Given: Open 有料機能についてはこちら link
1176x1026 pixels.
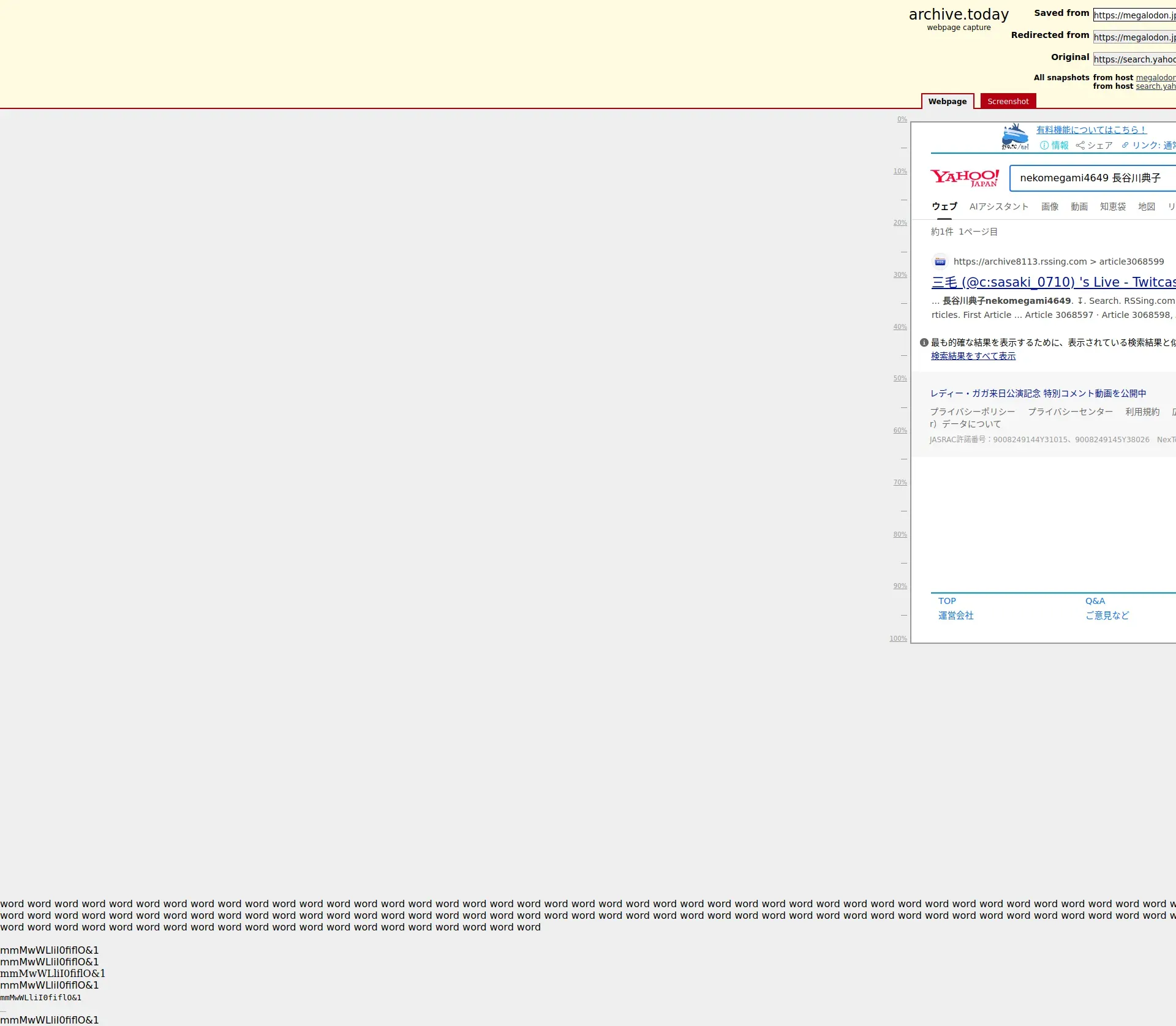Looking at the screenshot, I should click(1091, 130).
